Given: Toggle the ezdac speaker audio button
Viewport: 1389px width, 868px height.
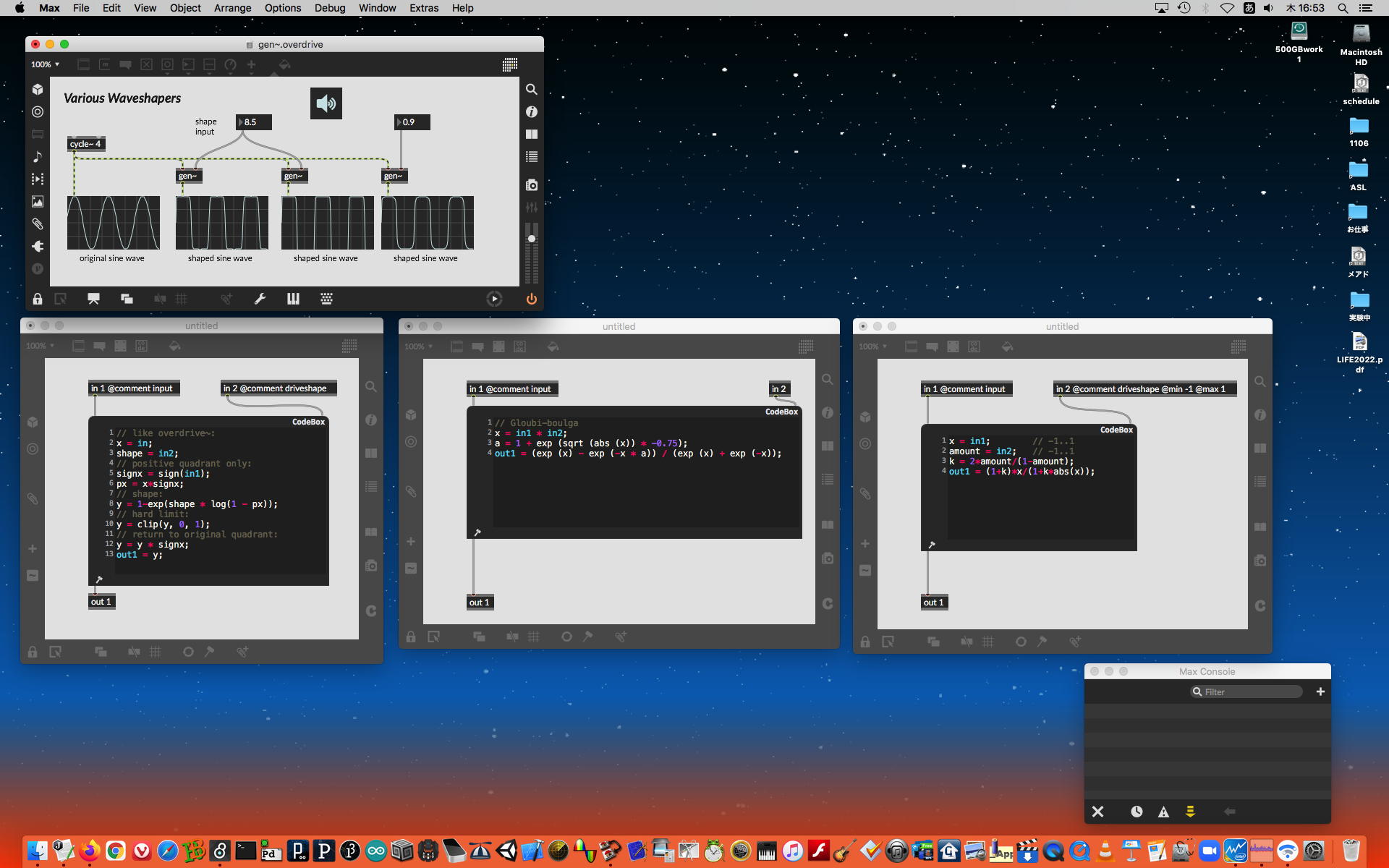Looking at the screenshot, I should click(x=326, y=103).
